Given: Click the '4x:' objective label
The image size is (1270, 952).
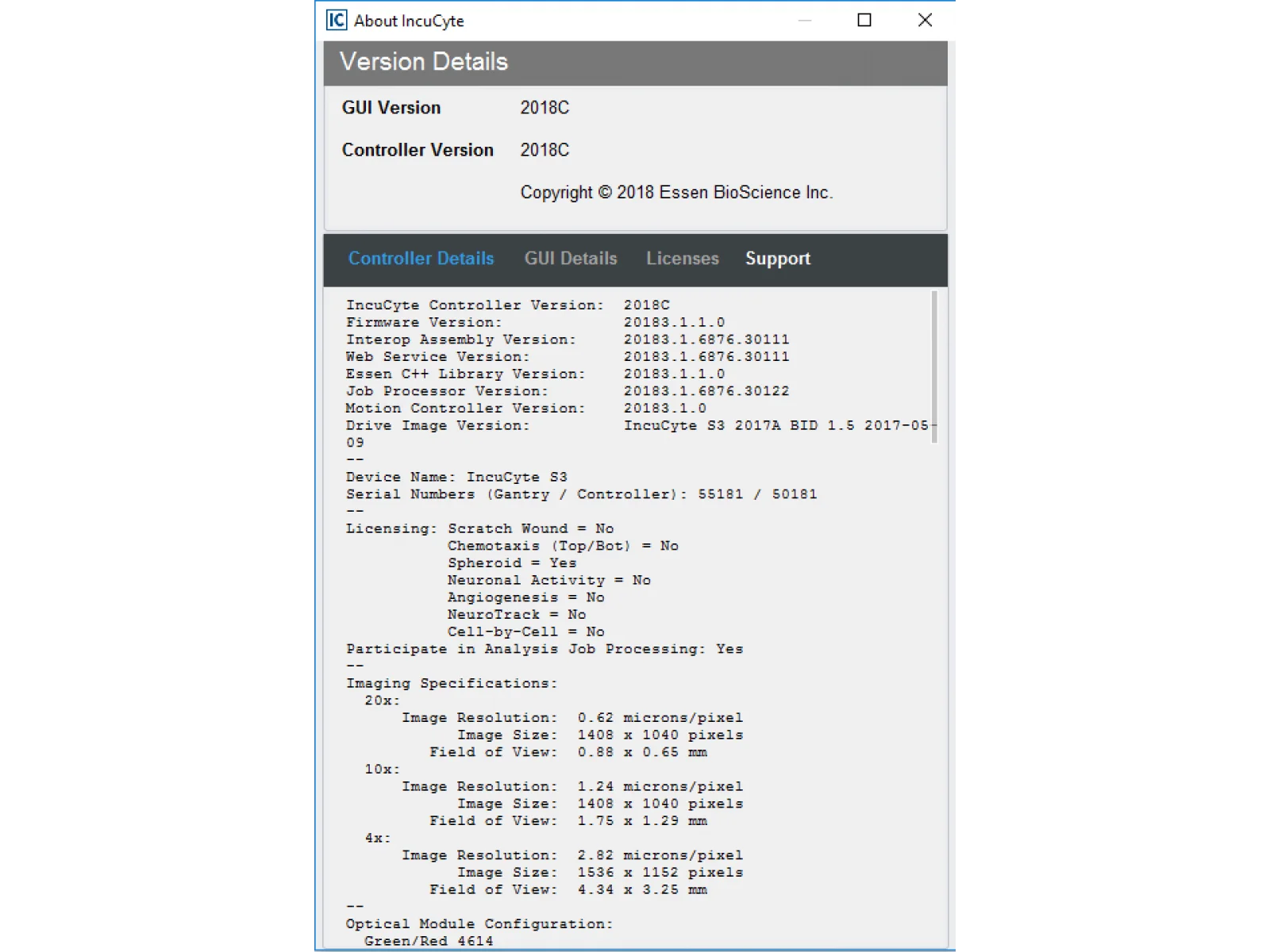Looking at the screenshot, I should [378, 838].
